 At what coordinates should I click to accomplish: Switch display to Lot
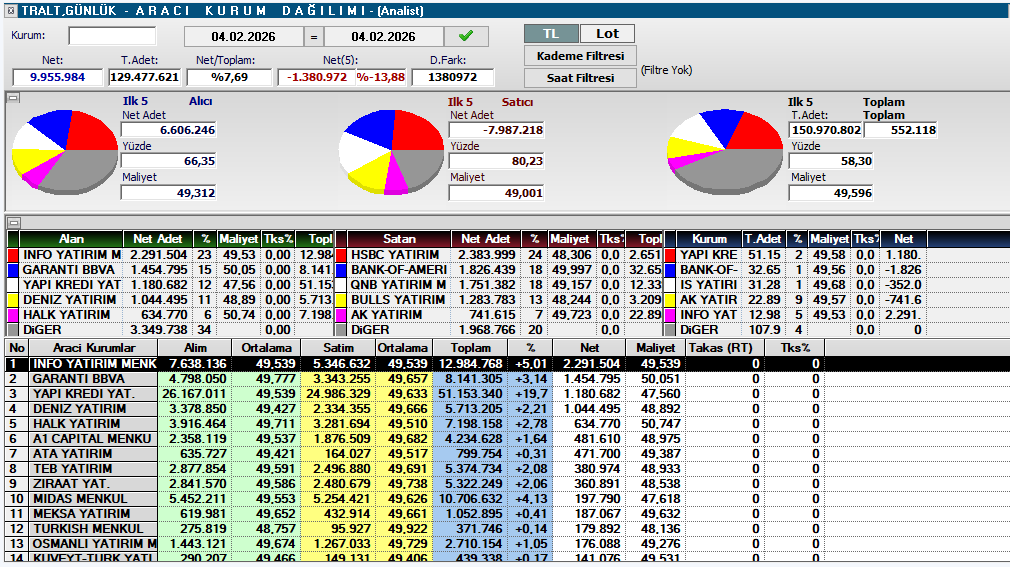[x=607, y=34]
